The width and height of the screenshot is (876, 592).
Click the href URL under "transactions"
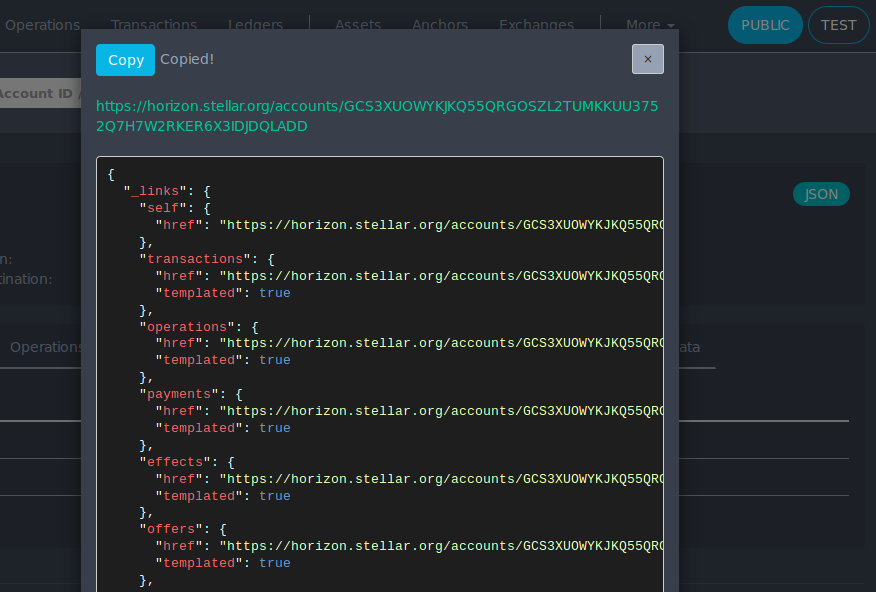click(441, 276)
